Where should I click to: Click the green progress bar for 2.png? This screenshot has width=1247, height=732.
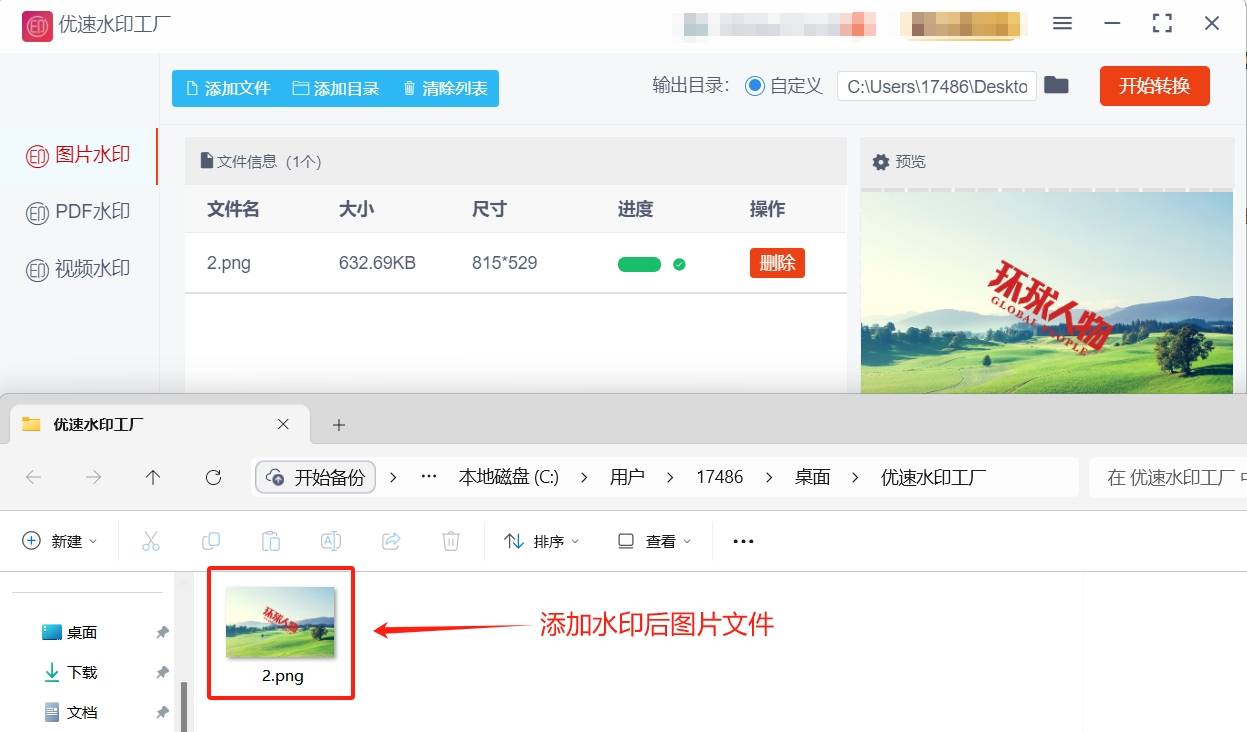coord(639,265)
